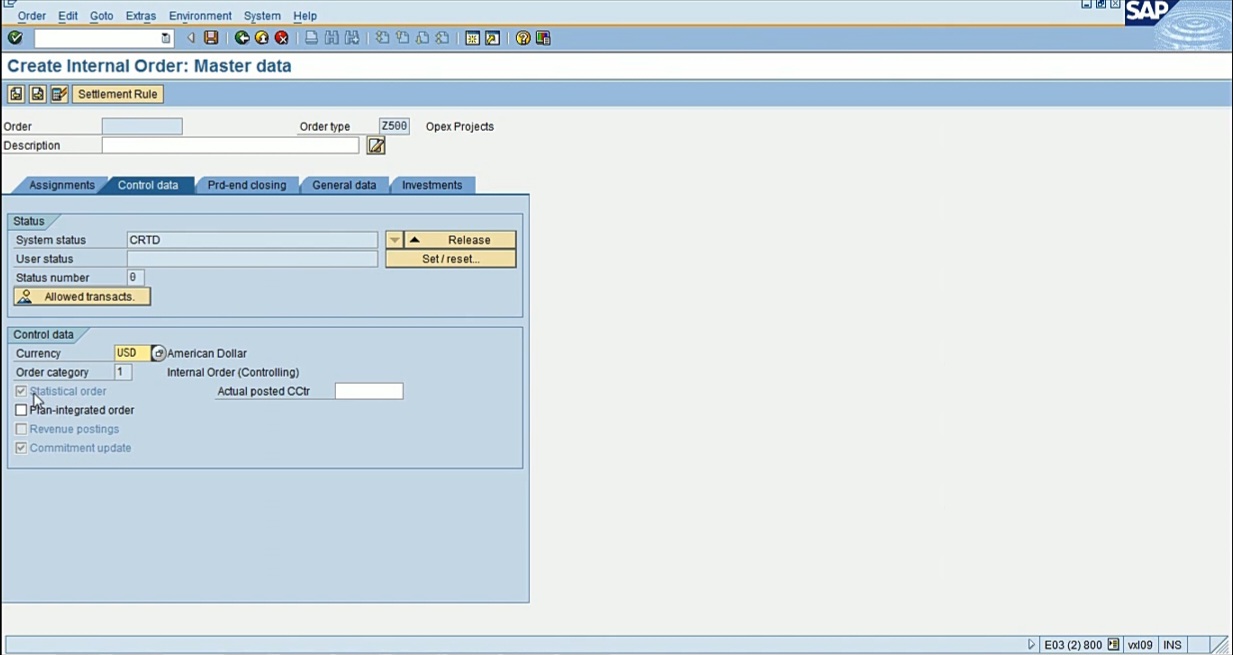1233x655 pixels.
Task: Expand status bar using the triangle arrow
Action: click(1032, 645)
